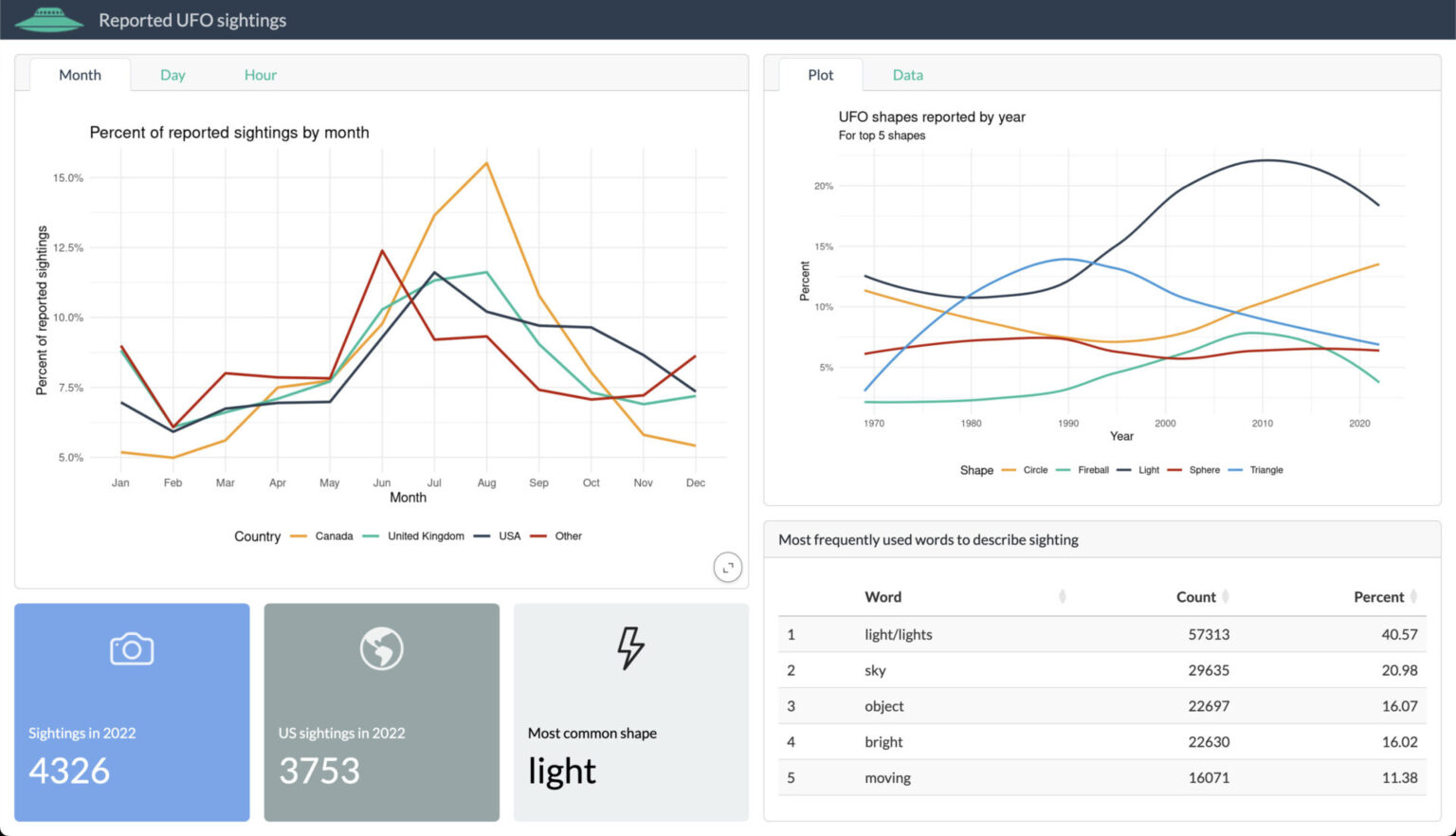Click the camera icon on Sightings card
Viewport: 1456px width, 836px height.
tap(131, 648)
